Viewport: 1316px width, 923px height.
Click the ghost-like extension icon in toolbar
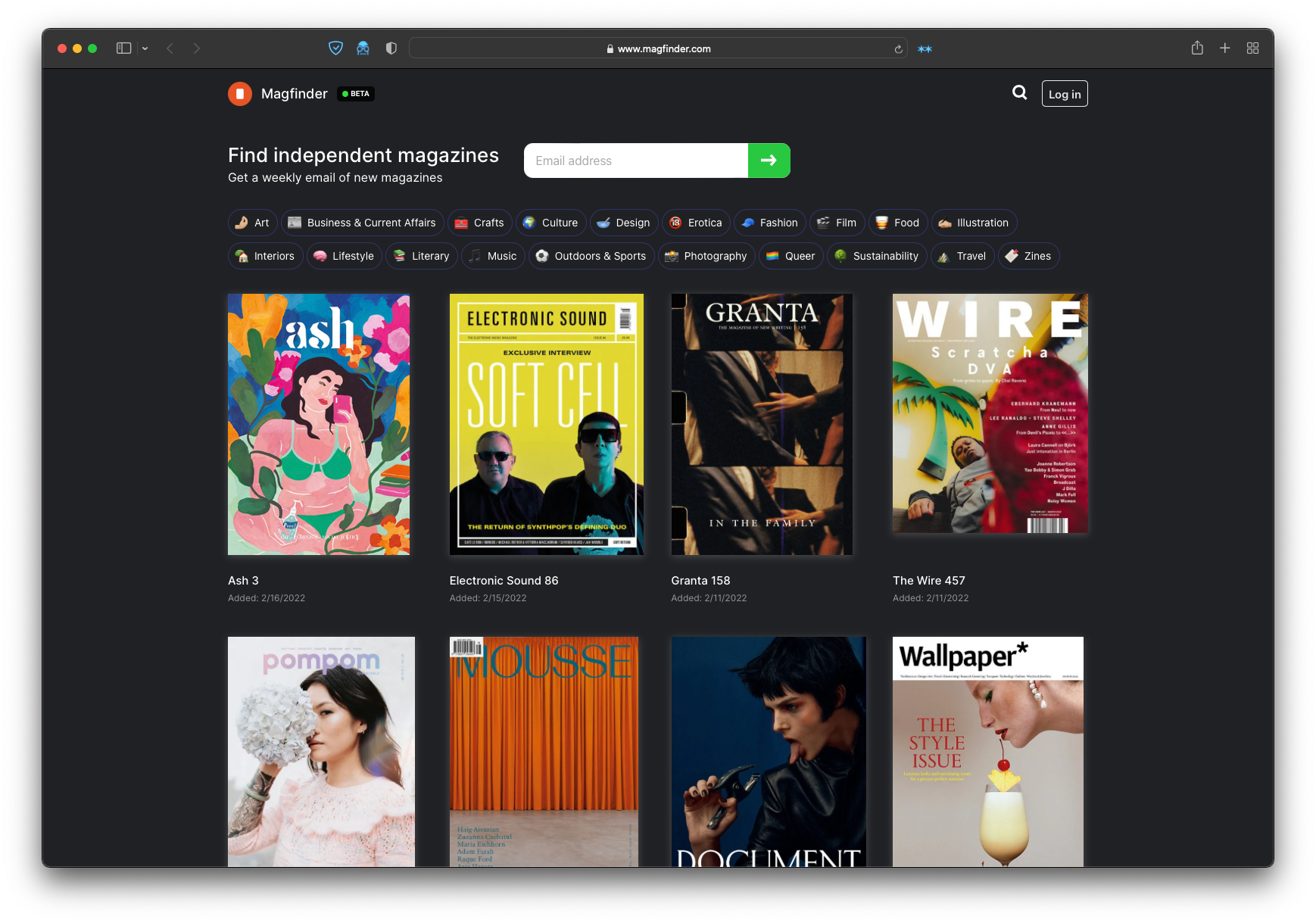click(x=363, y=48)
